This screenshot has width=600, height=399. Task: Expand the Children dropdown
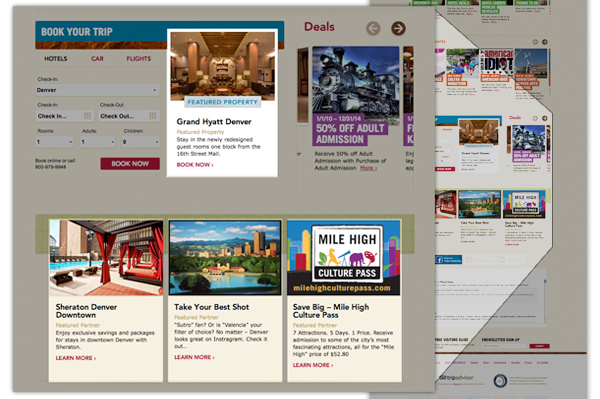click(x=140, y=142)
